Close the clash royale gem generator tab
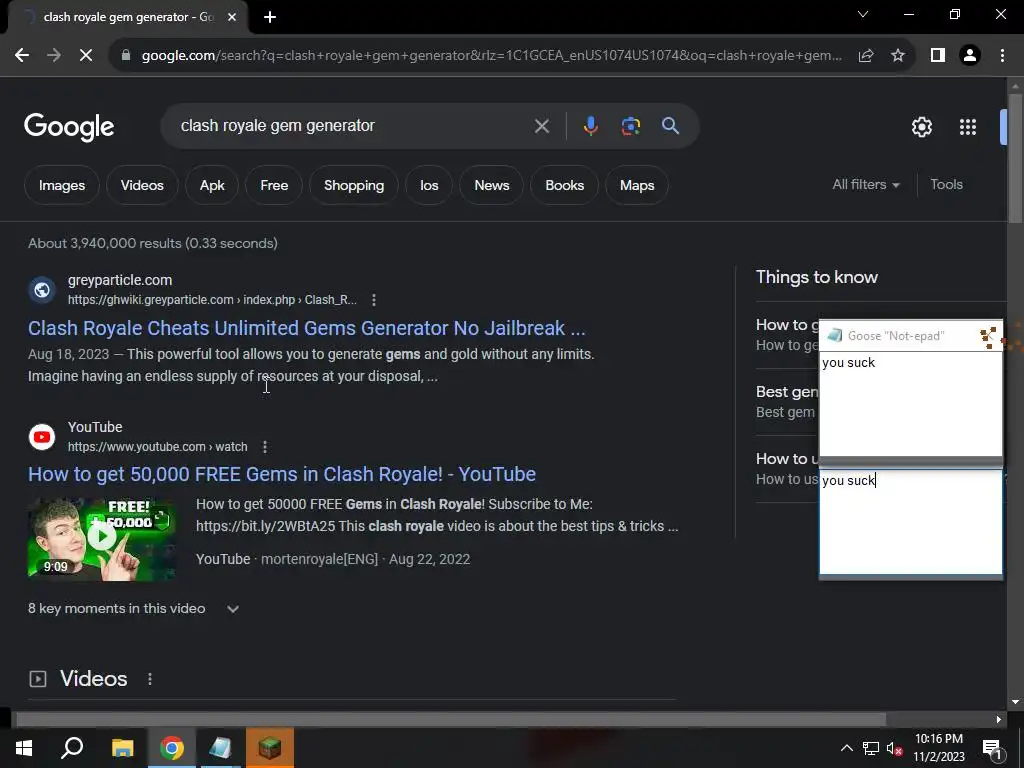Screen dimensions: 1024x768 tap(232, 18)
